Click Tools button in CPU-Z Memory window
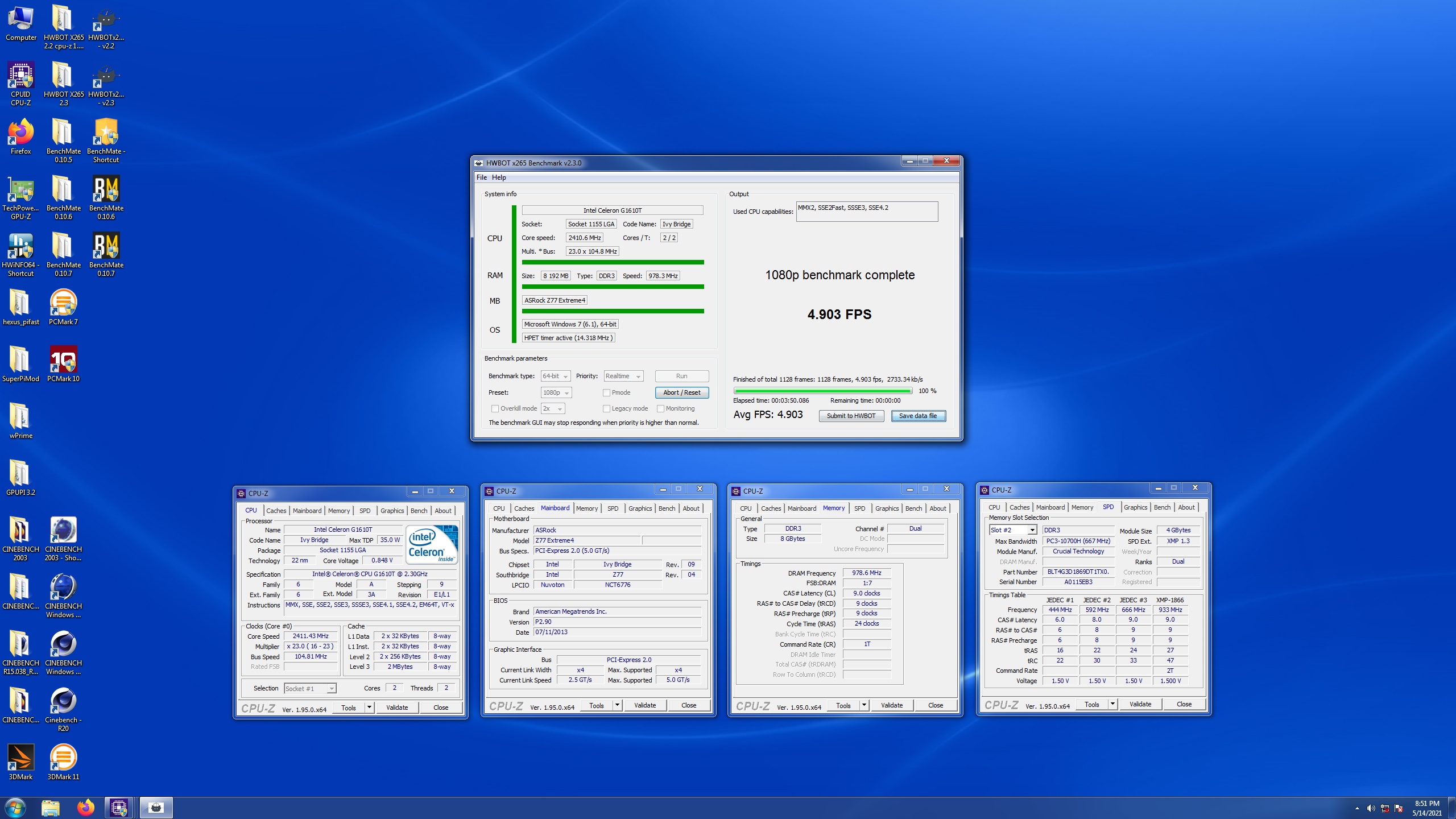Image resolution: width=1456 pixels, height=819 pixels. click(x=843, y=705)
